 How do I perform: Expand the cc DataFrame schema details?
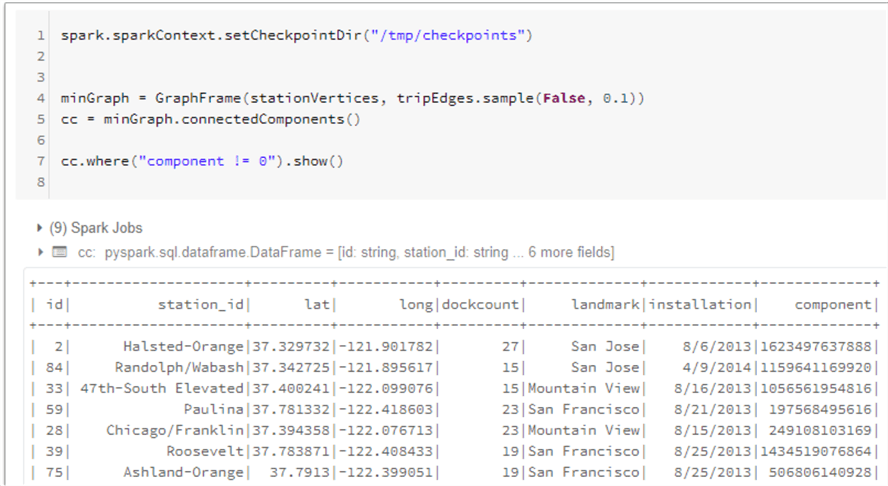[40, 252]
